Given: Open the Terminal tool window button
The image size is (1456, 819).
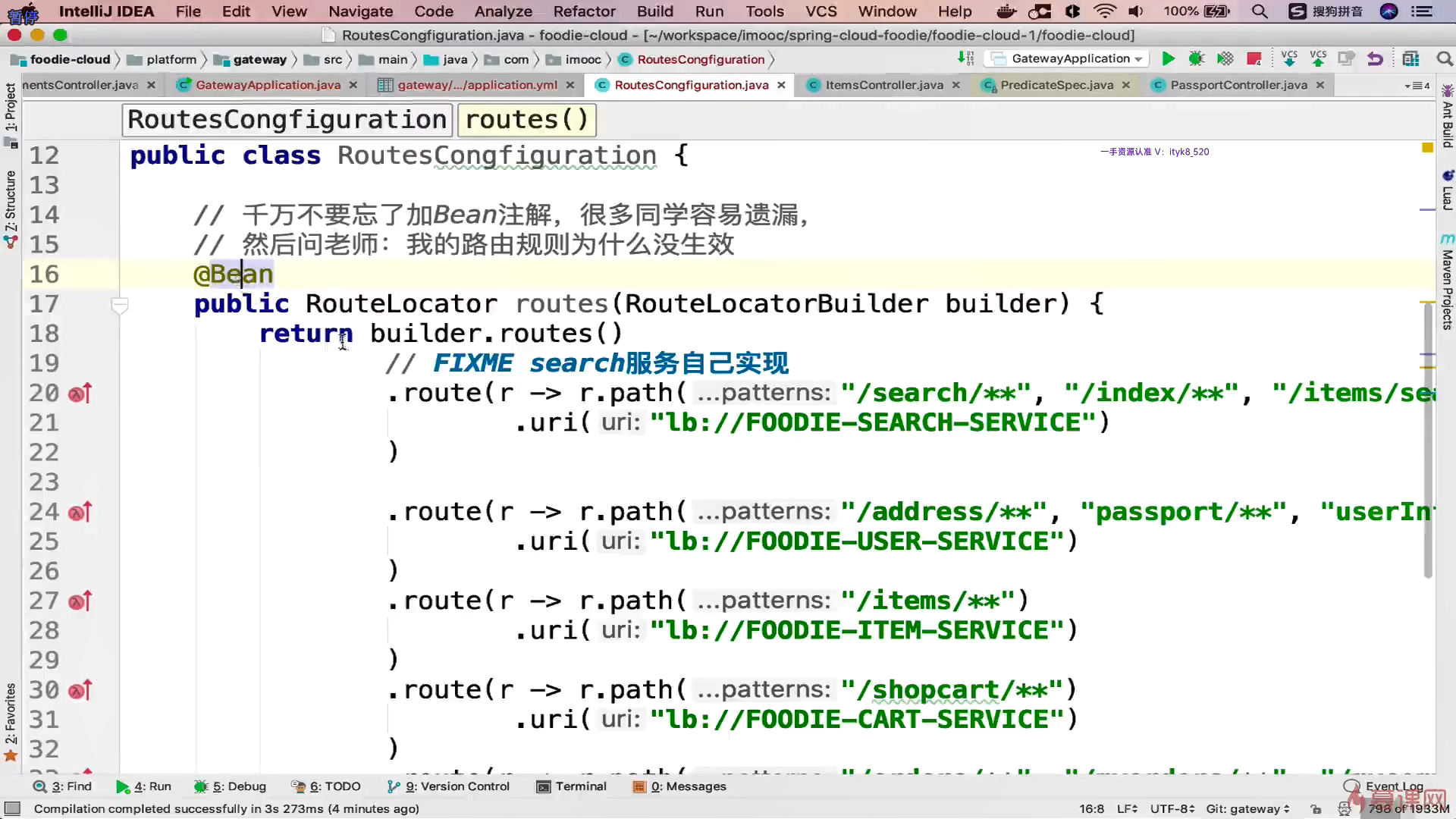Looking at the screenshot, I should pos(572,786).
